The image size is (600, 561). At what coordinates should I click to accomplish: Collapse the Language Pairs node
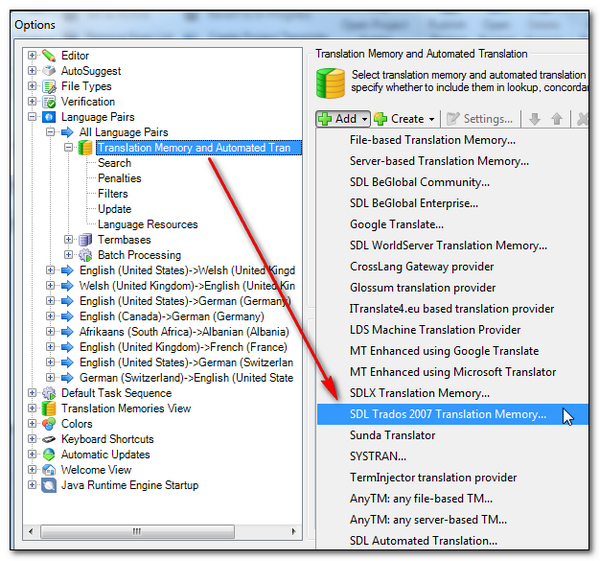32,117
